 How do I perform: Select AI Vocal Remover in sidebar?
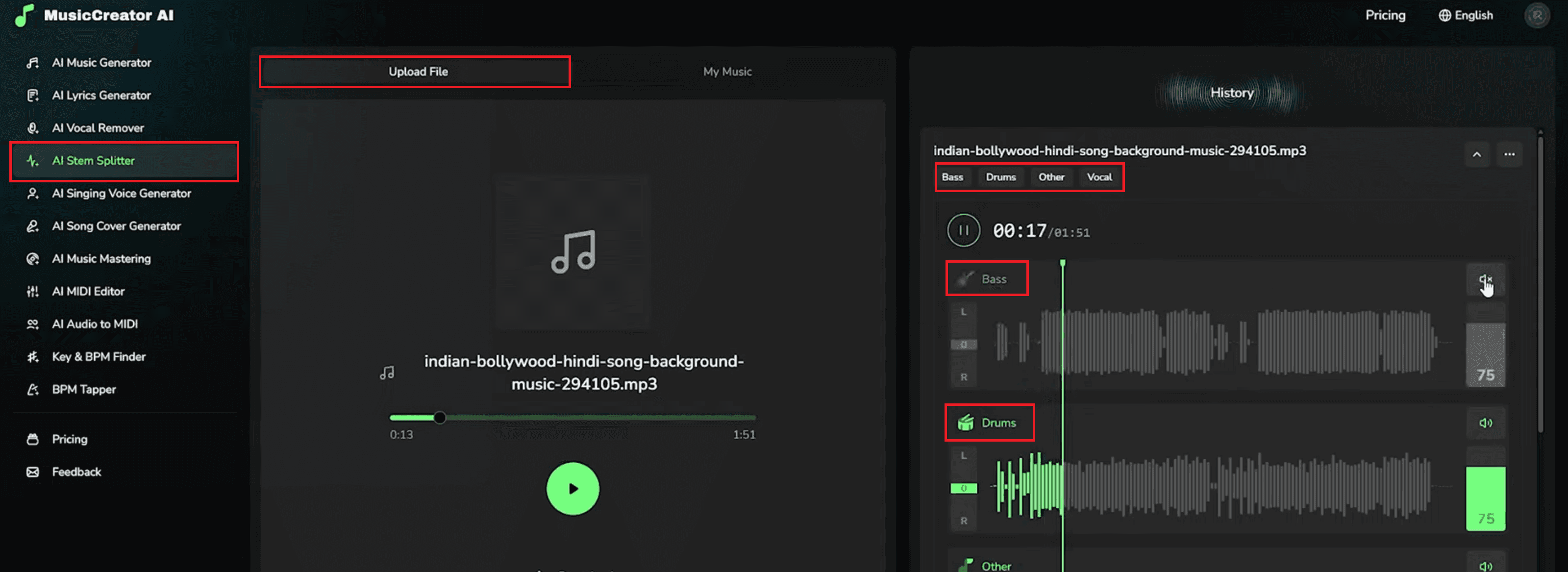pos(98,128)
